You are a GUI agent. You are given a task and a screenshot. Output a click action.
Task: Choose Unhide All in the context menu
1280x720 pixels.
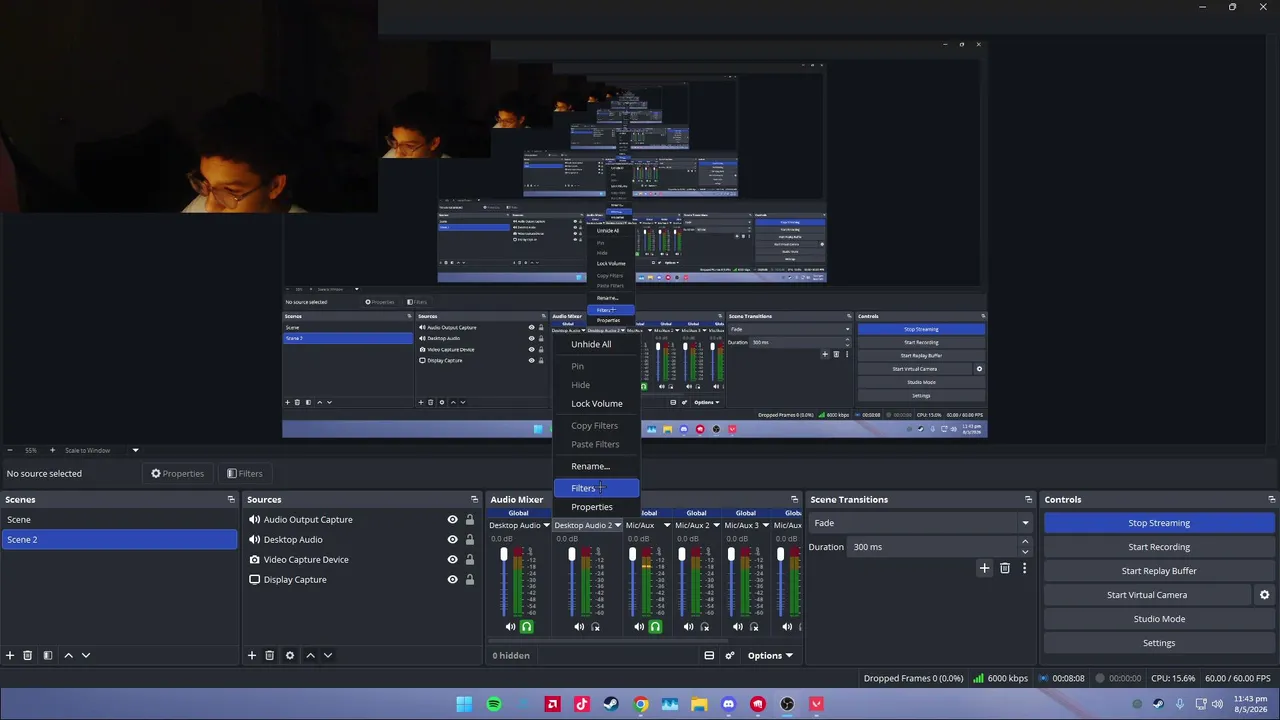pos(591,344)
